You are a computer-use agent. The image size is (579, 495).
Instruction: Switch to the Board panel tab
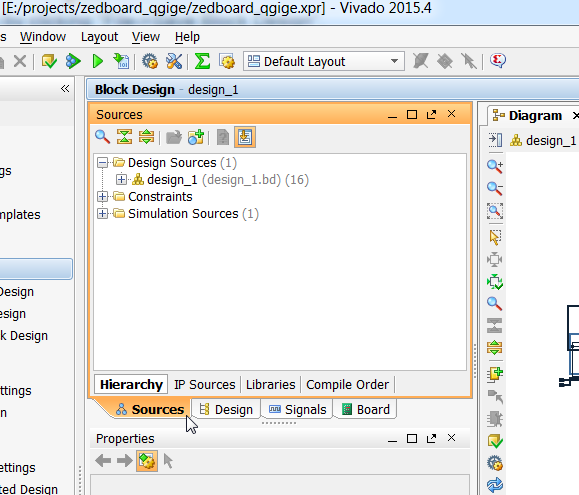click(x=366, y=409)
